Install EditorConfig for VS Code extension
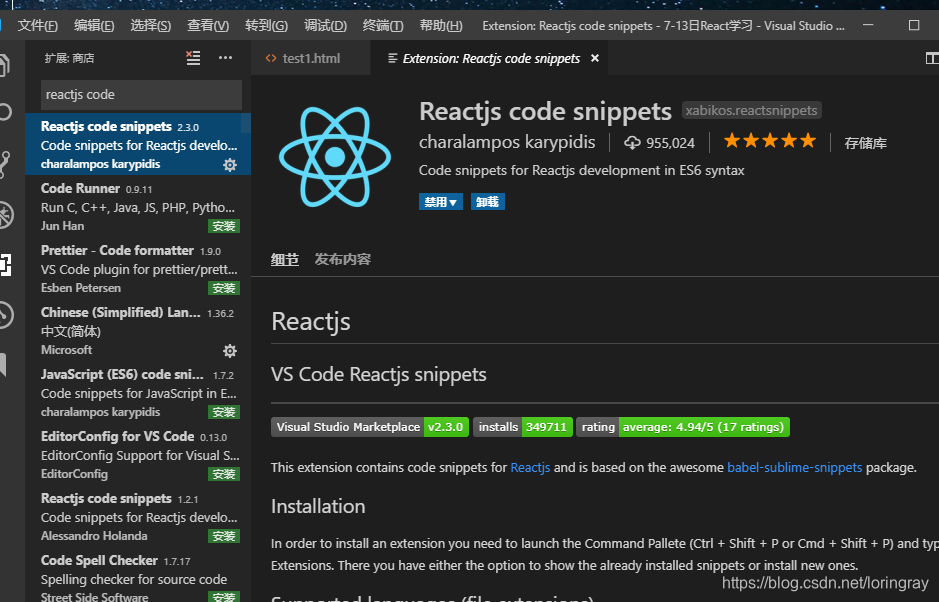 (224, 474)
